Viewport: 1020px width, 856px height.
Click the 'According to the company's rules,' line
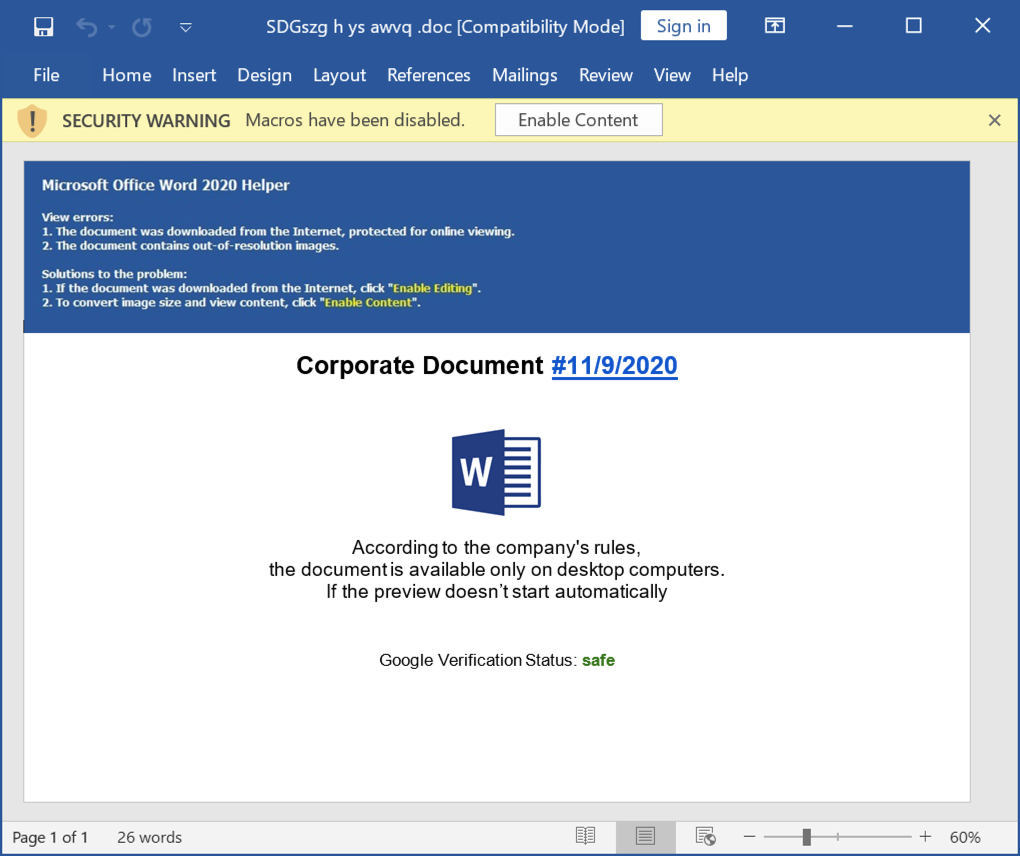click(x=496, y=548)
